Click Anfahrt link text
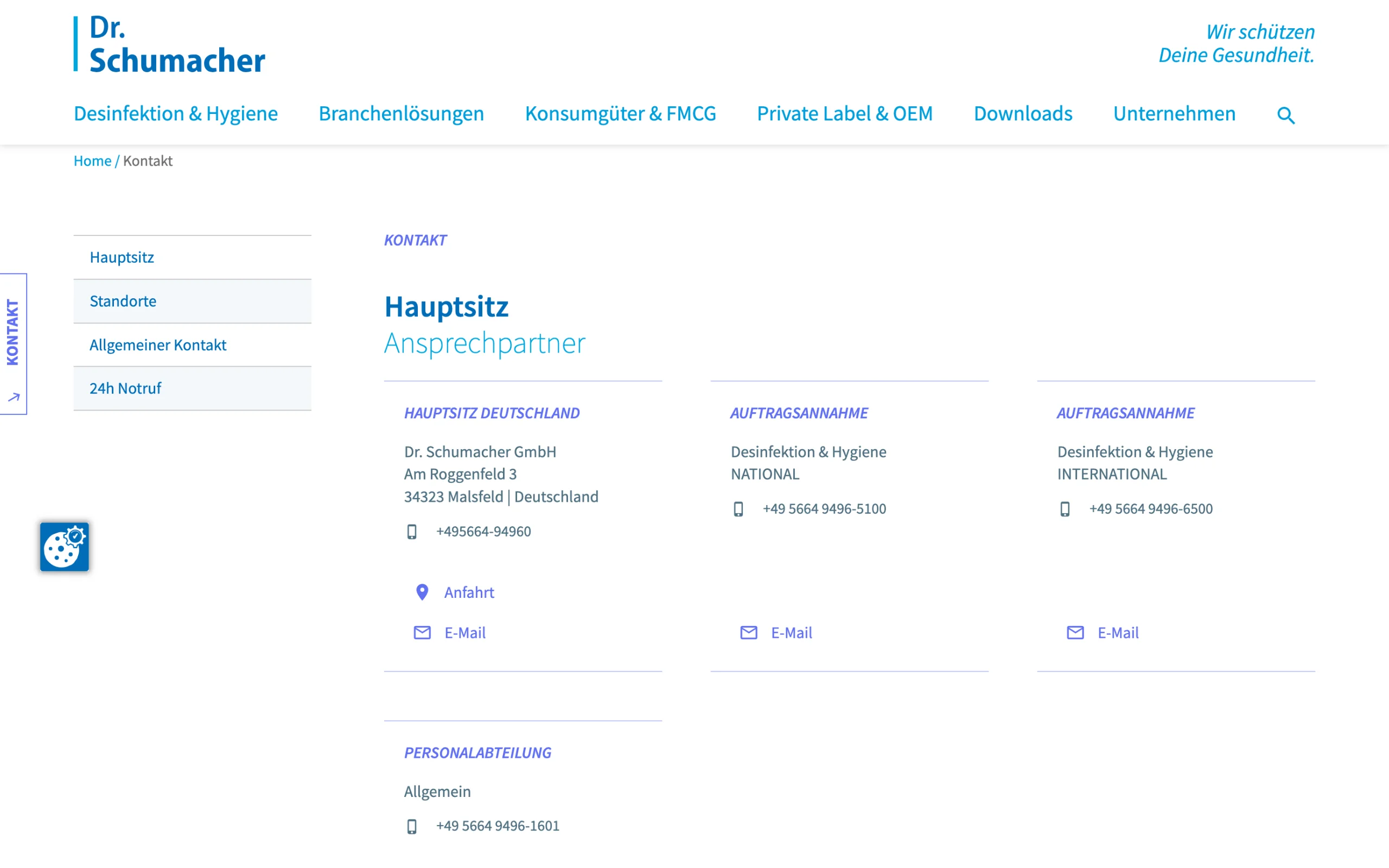 click(x=469, y=592)
